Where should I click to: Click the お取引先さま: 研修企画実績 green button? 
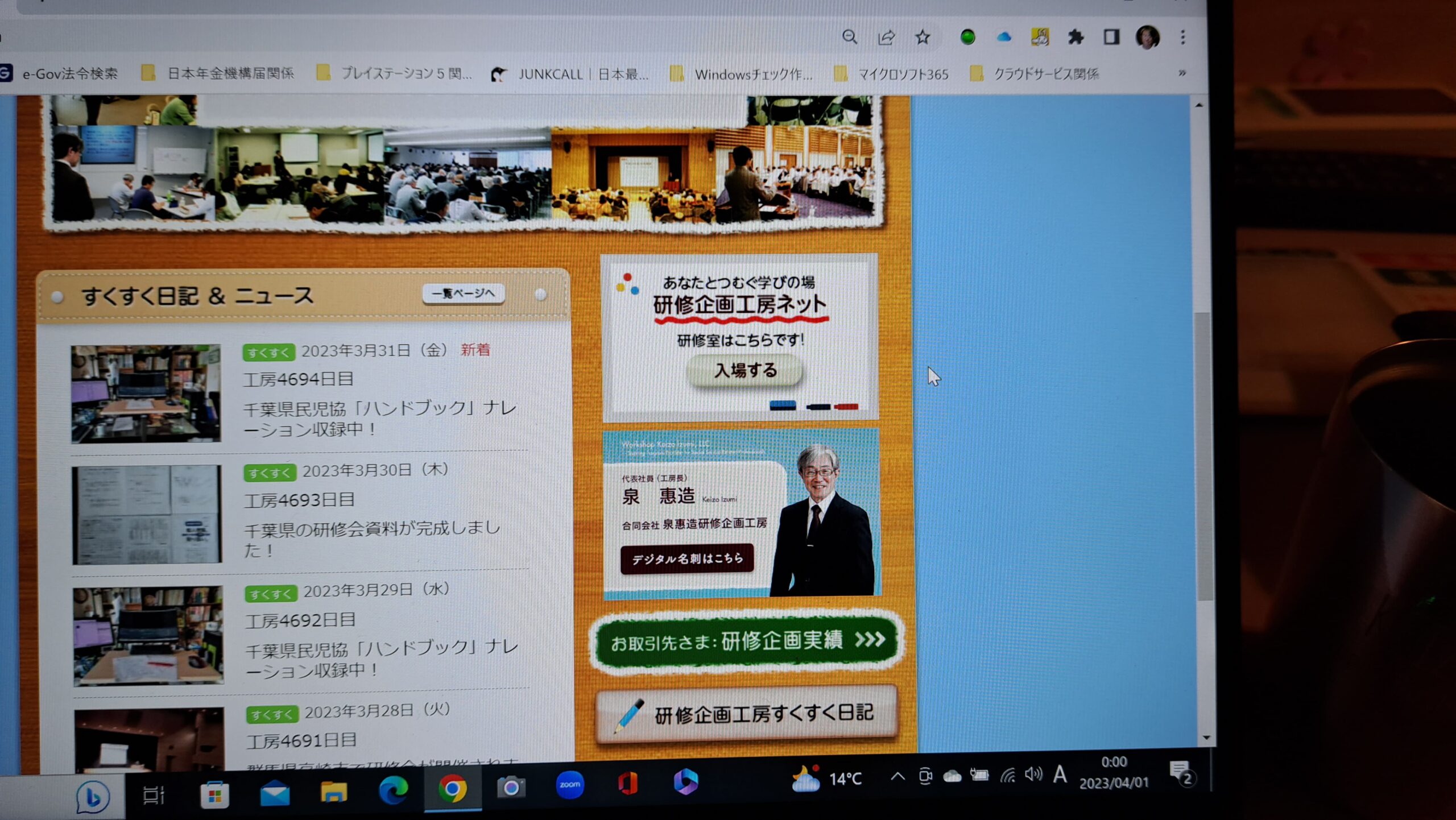click(x=747, y=641)
